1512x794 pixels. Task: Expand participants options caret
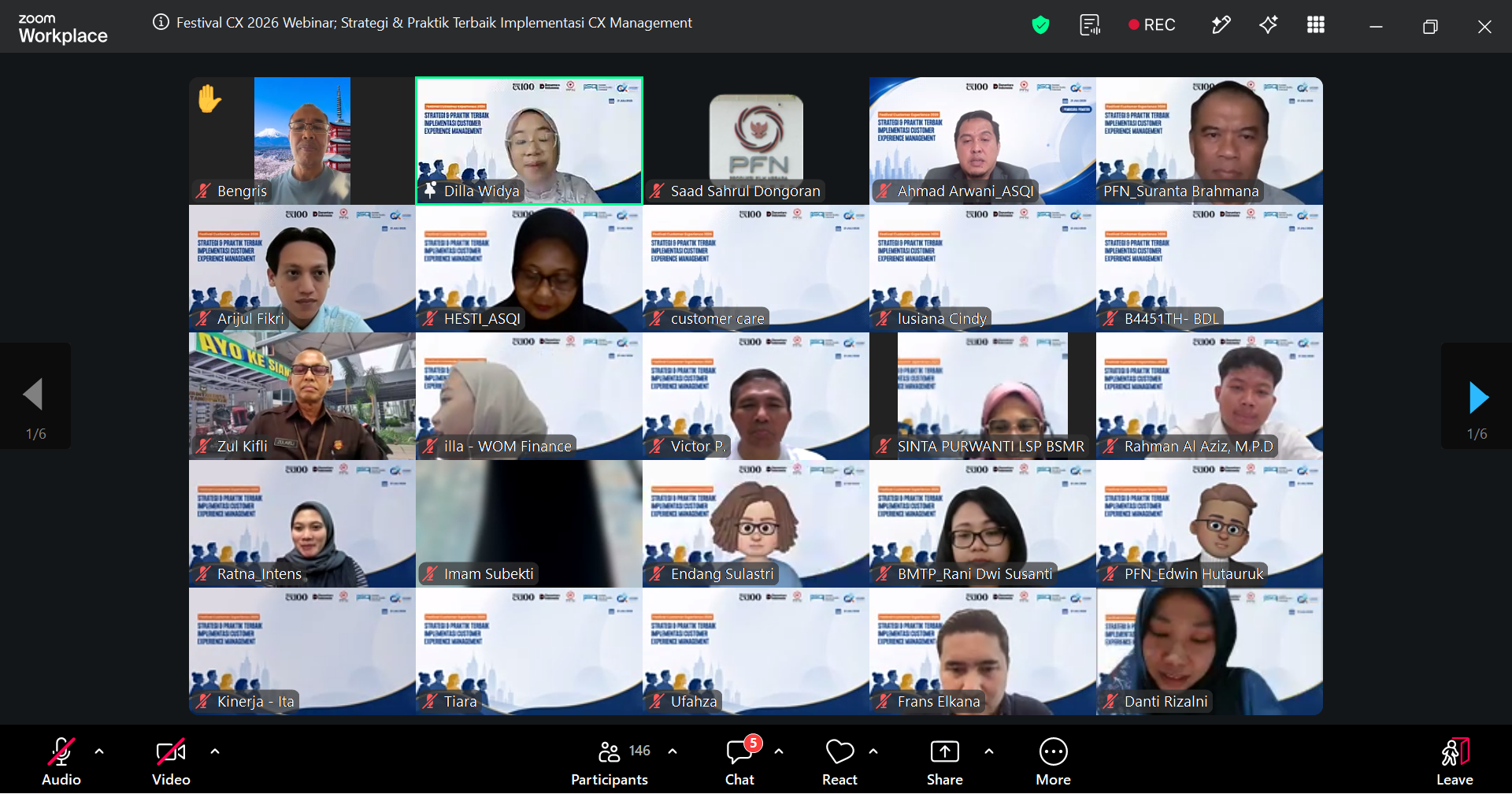[x=673, y=751]
